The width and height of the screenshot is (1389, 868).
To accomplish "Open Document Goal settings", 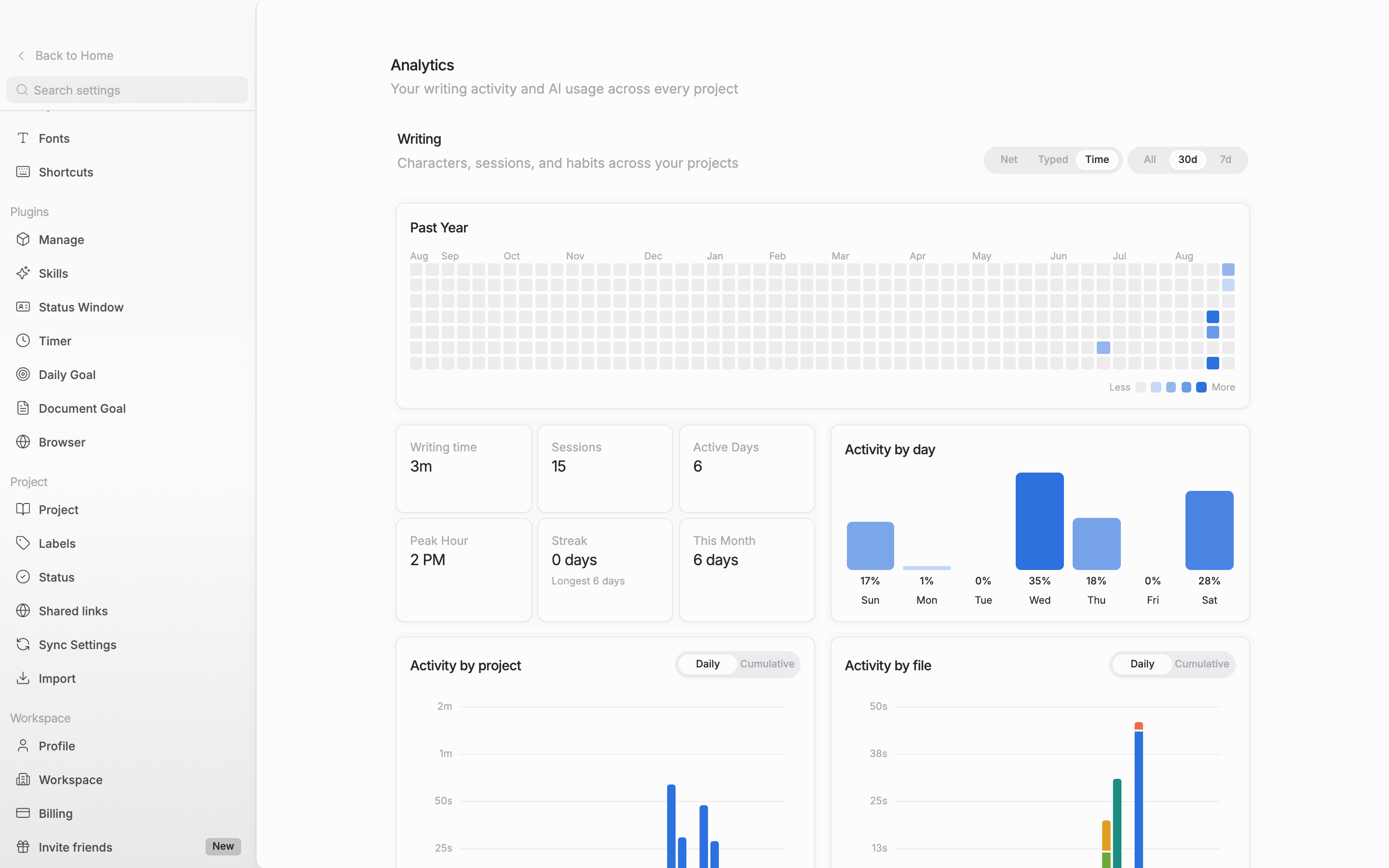I will coord(127,409).
